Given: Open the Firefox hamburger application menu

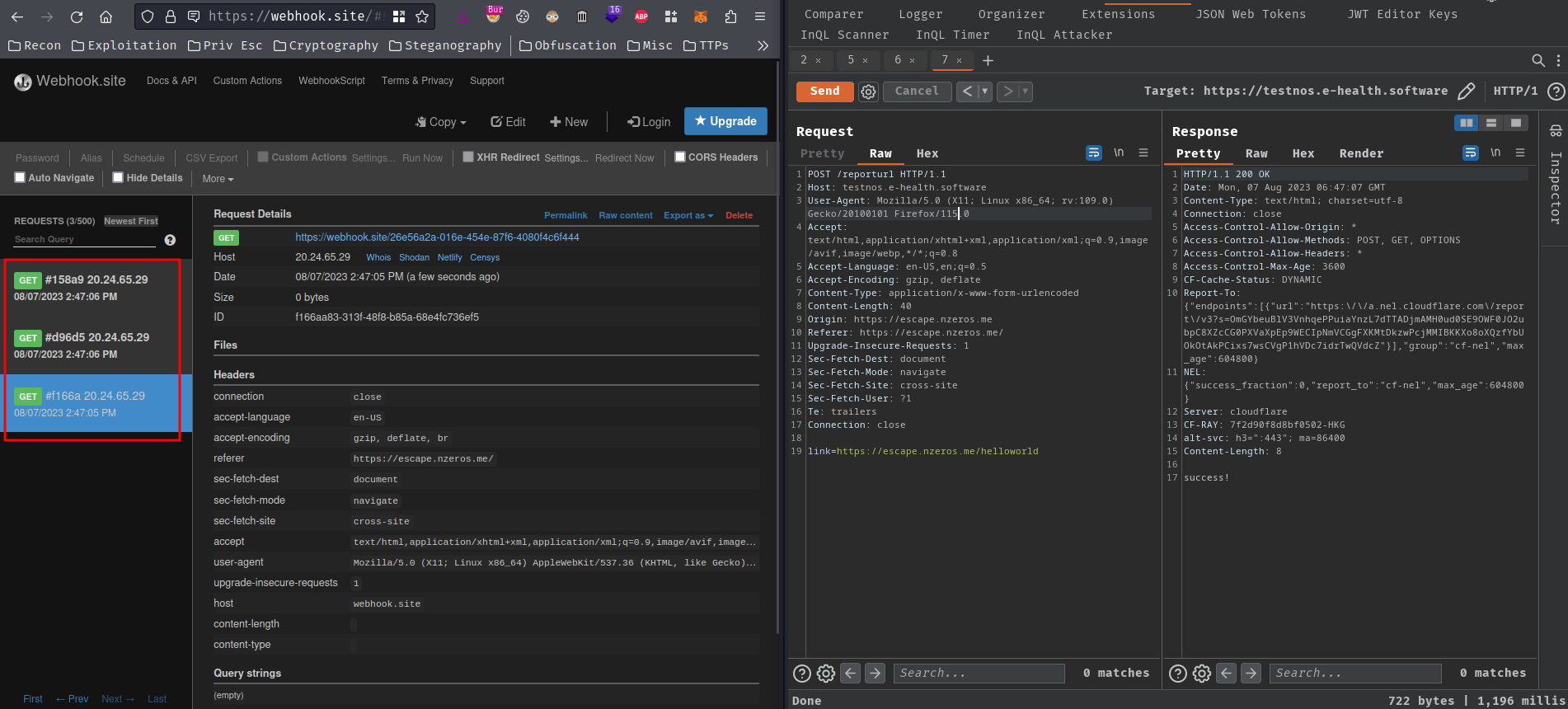Looking at the screenshot, I should tap(760, 16).
